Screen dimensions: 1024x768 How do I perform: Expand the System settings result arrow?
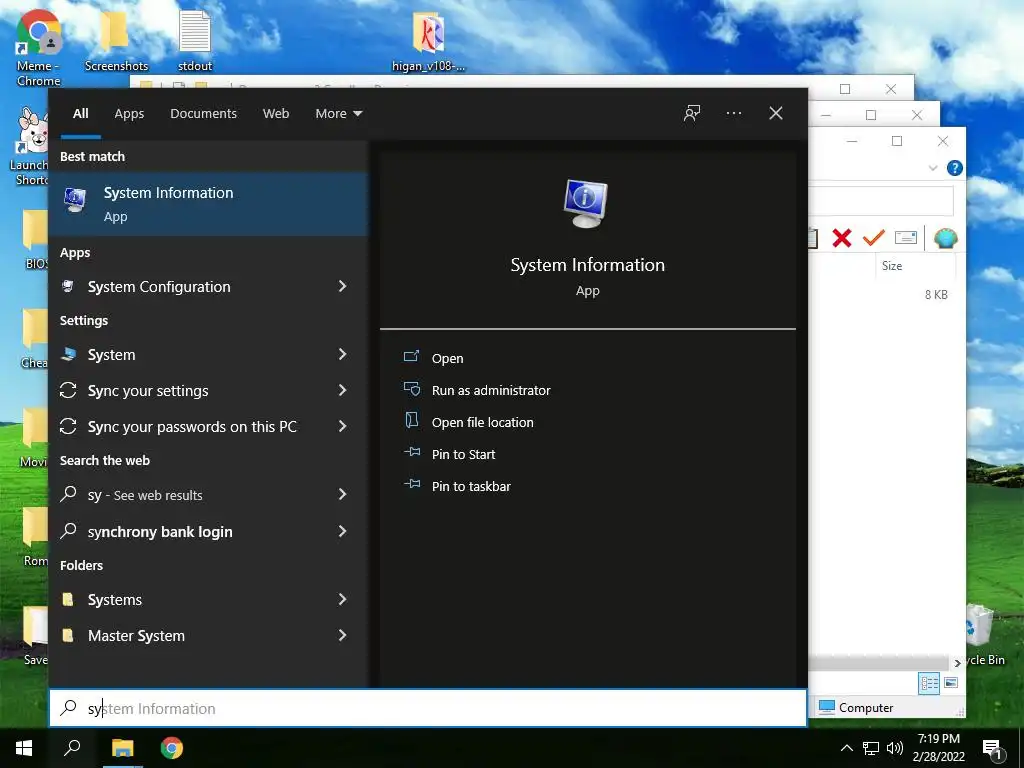pos(342,354)
